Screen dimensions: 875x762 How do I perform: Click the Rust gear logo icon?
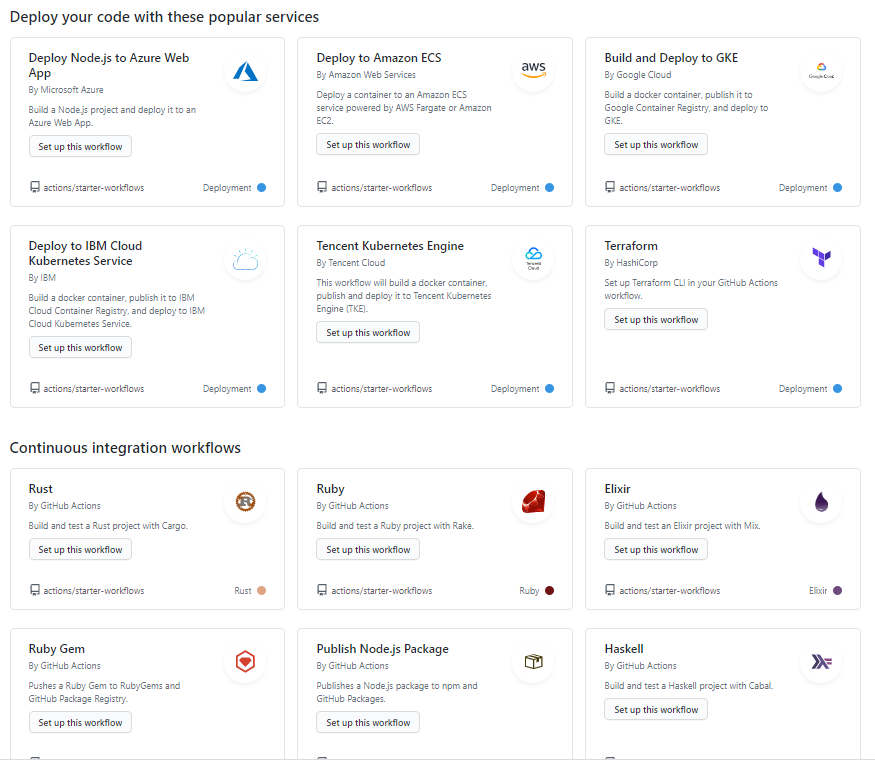(x=245, y=501)
